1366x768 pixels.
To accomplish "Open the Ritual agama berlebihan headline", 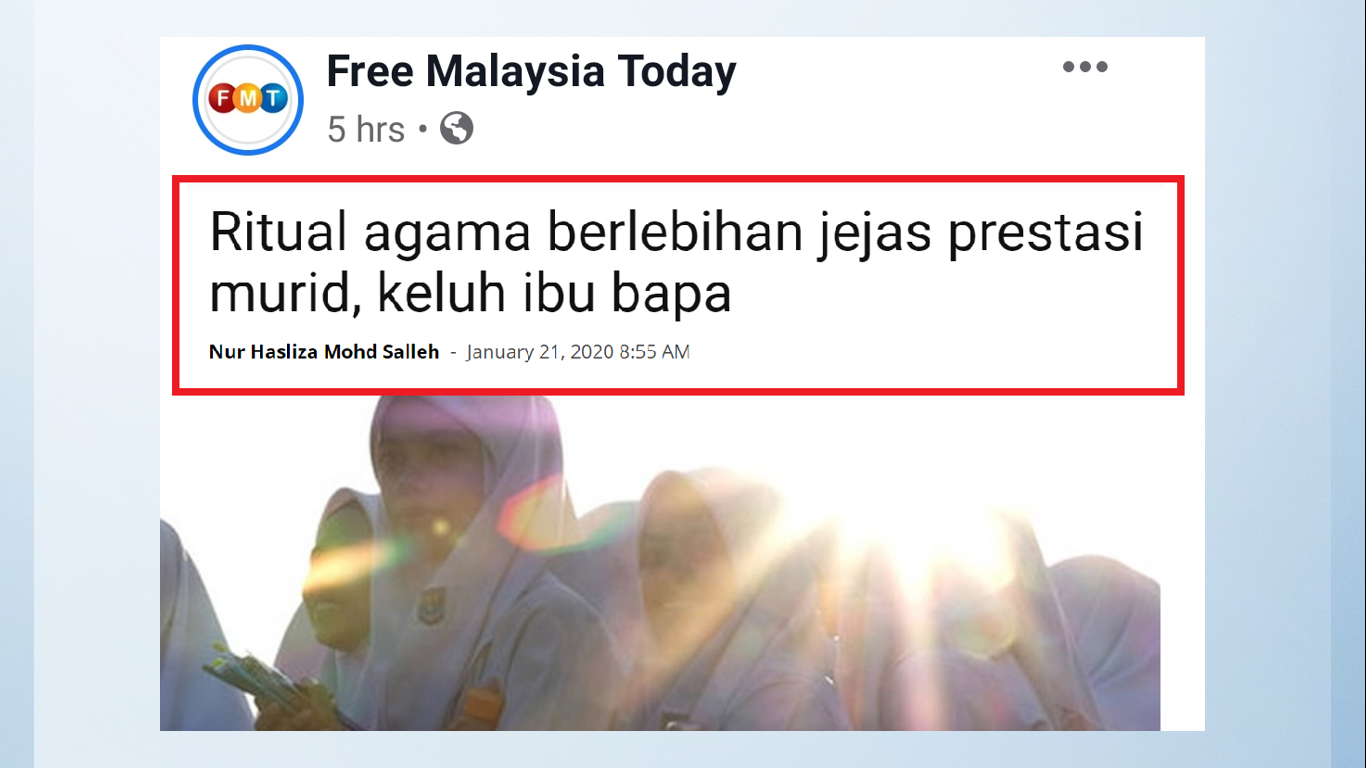I will (676, 263).
